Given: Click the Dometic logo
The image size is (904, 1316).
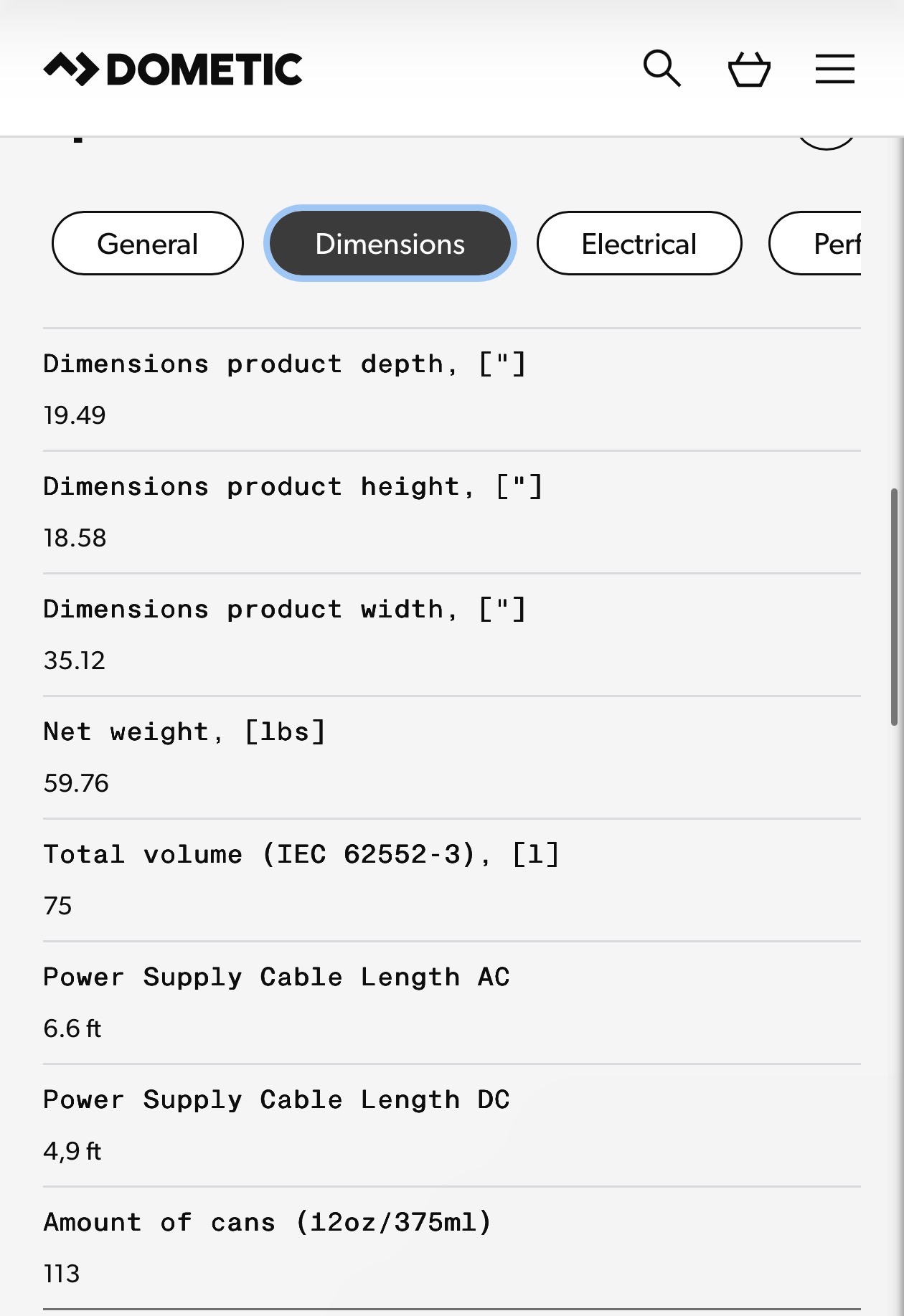Looking at the screenshot, I should (x=173, y=69).
